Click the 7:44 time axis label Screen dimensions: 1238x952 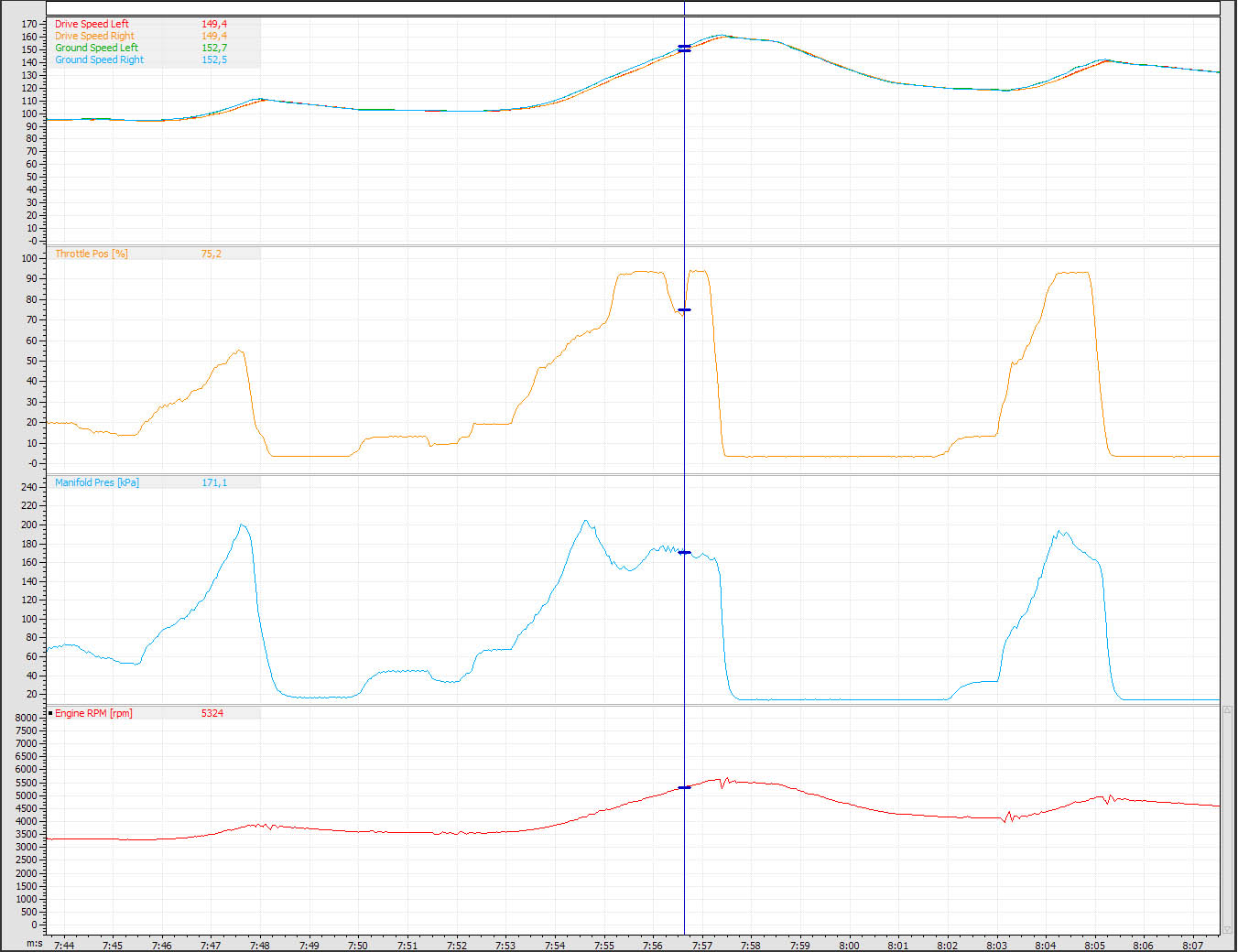point(64,946)
